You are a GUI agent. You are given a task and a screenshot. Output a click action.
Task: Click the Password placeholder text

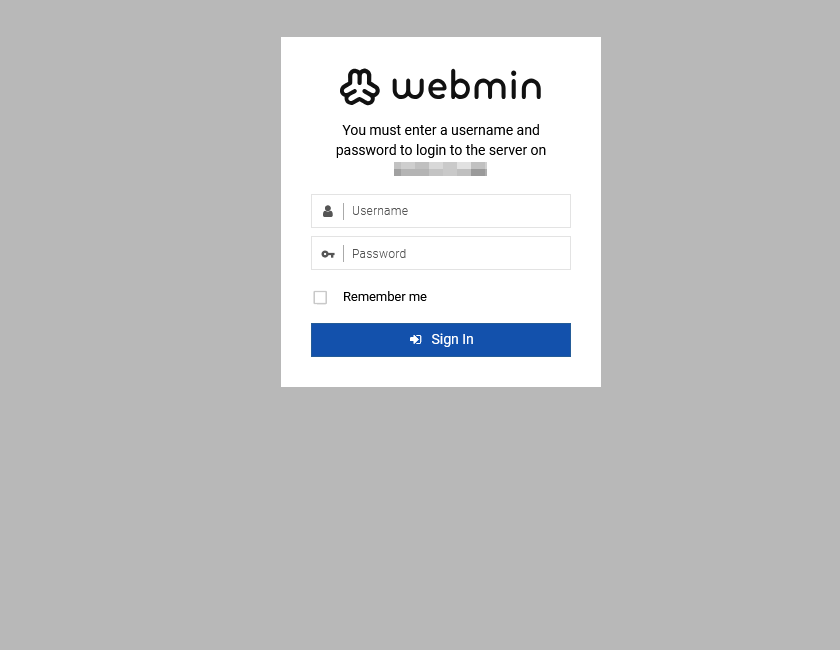[x=379, y=254]
